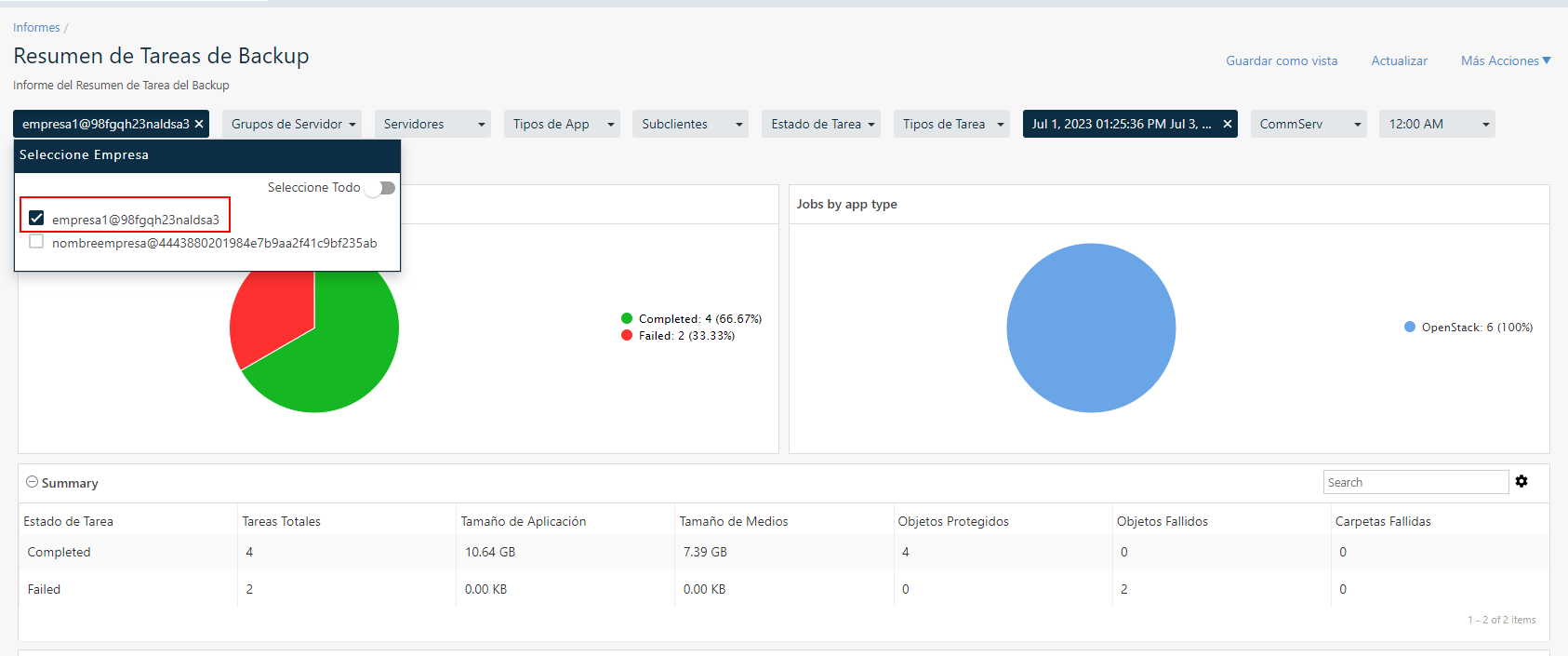Click the red Failed legend dot
The image size is (1568, 656).
627,335
